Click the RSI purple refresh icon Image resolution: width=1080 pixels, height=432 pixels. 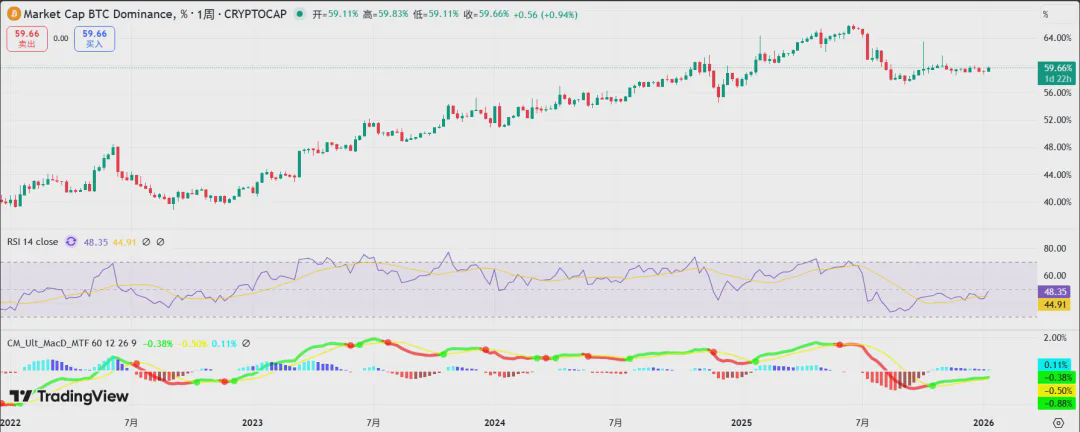pos(71,242)
